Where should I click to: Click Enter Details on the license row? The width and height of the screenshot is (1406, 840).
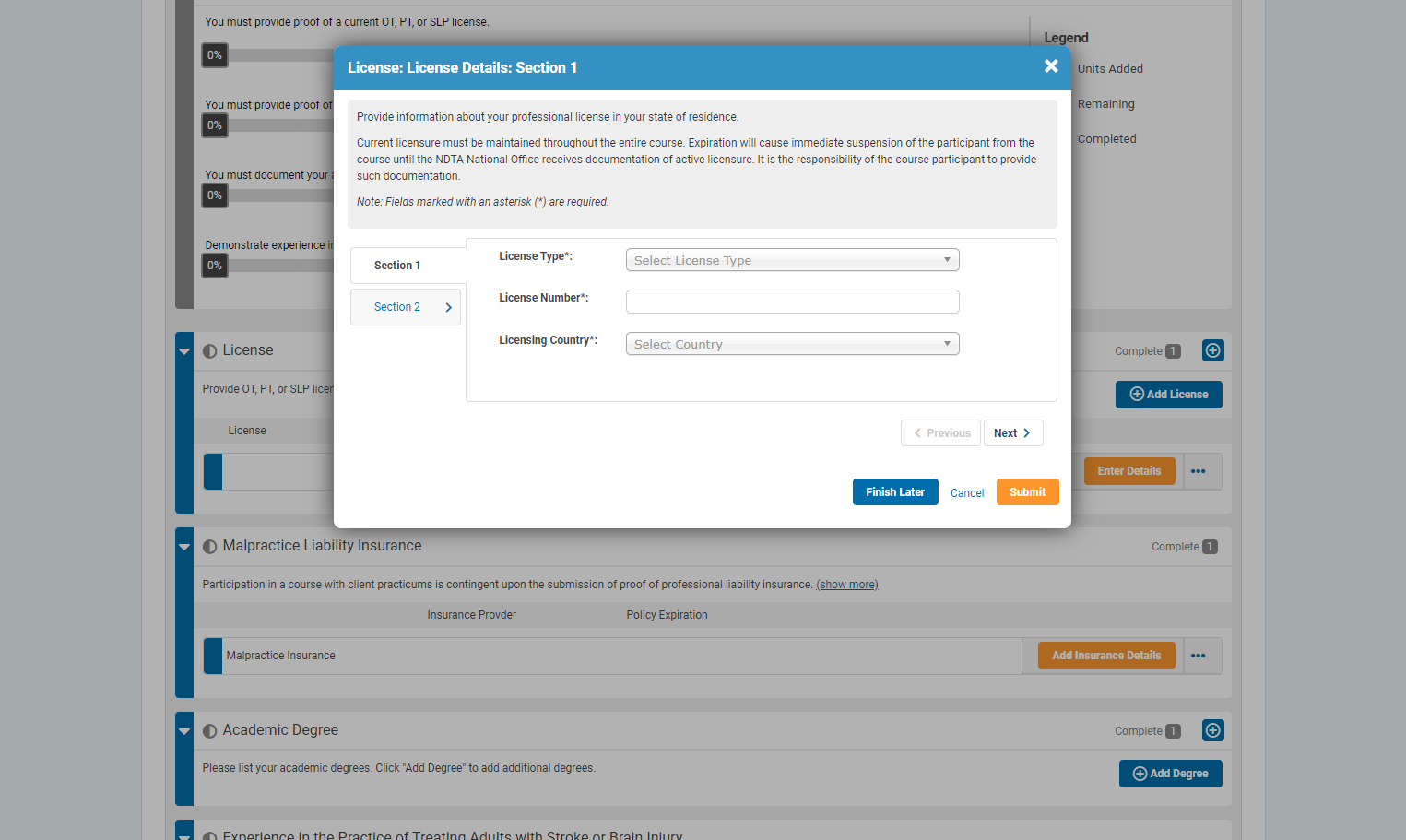pyautogui.click(x=1129, y=471)
